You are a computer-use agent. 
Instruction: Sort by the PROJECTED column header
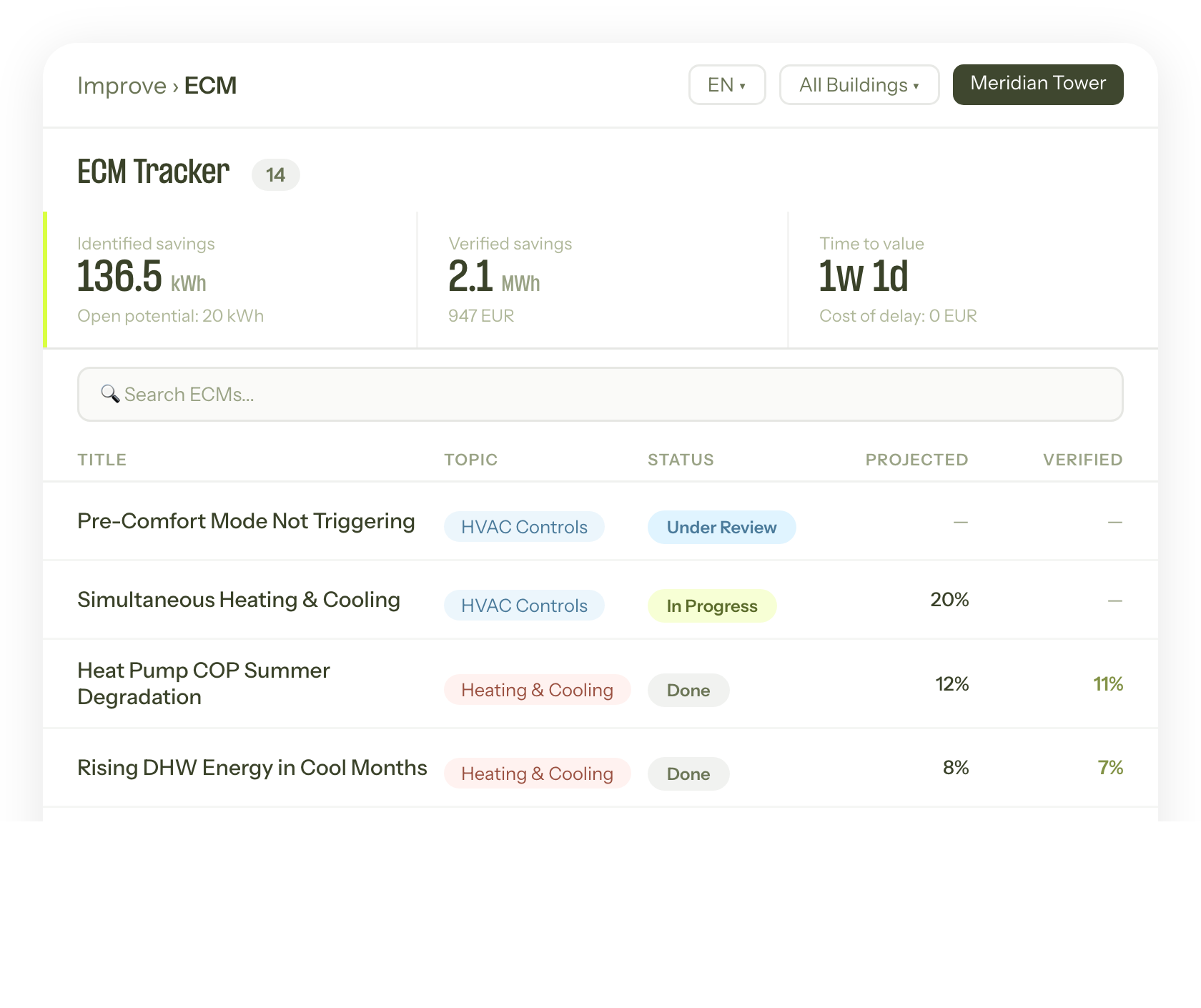[916, 460]
